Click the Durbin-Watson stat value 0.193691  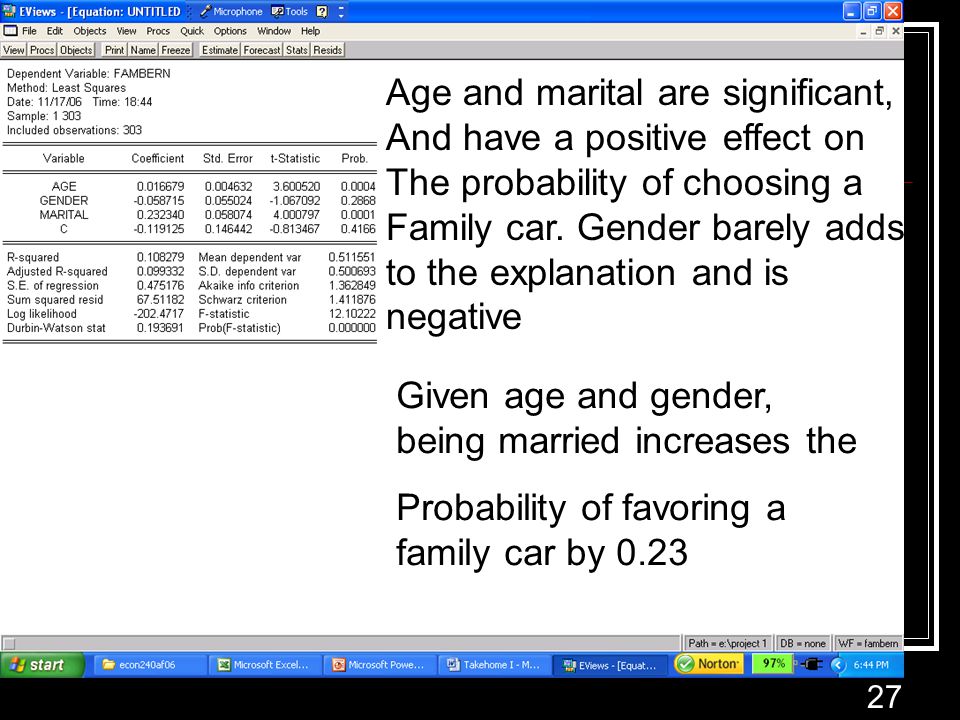160,328
